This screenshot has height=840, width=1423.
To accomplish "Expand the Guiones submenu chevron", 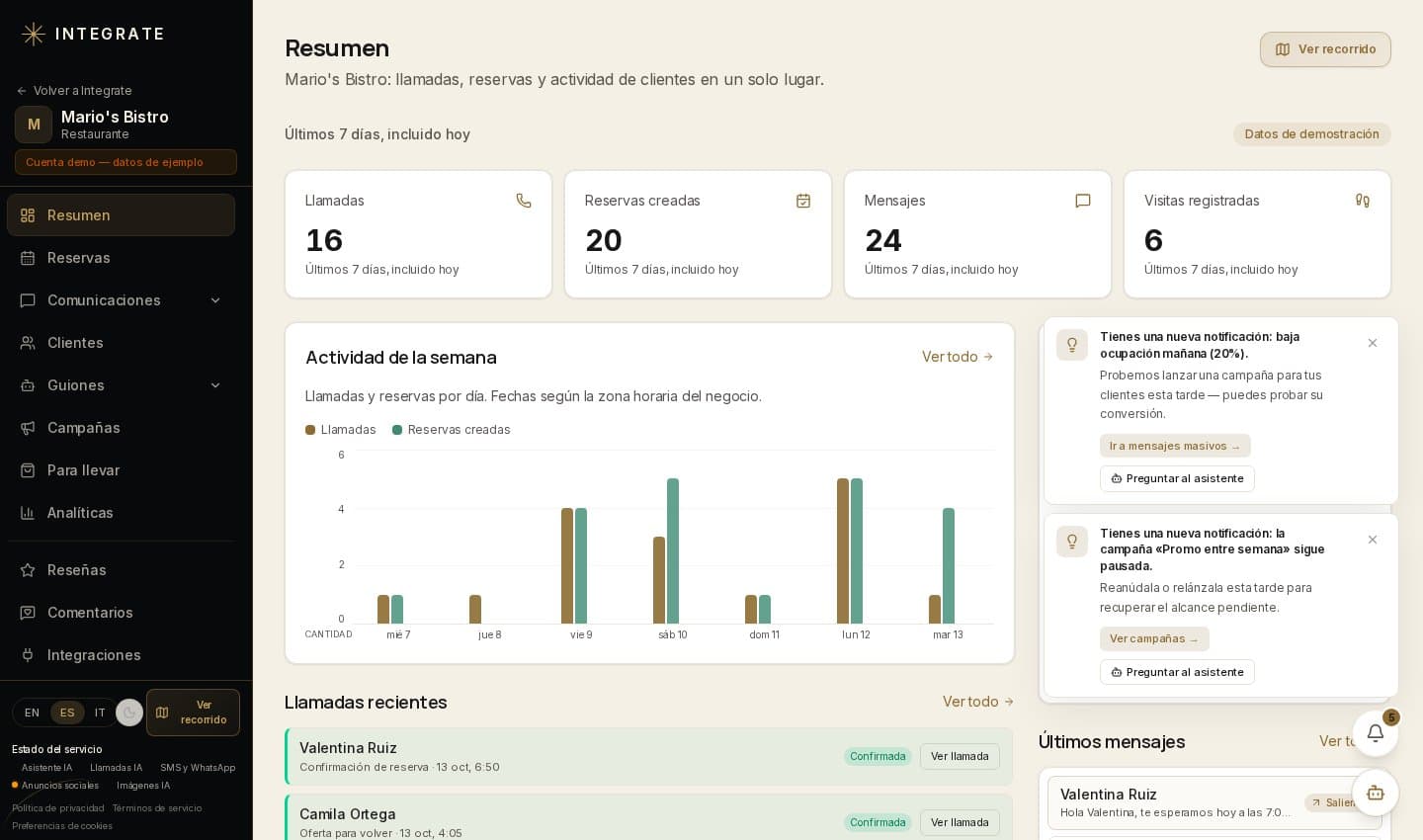I will tap(215, 385).
